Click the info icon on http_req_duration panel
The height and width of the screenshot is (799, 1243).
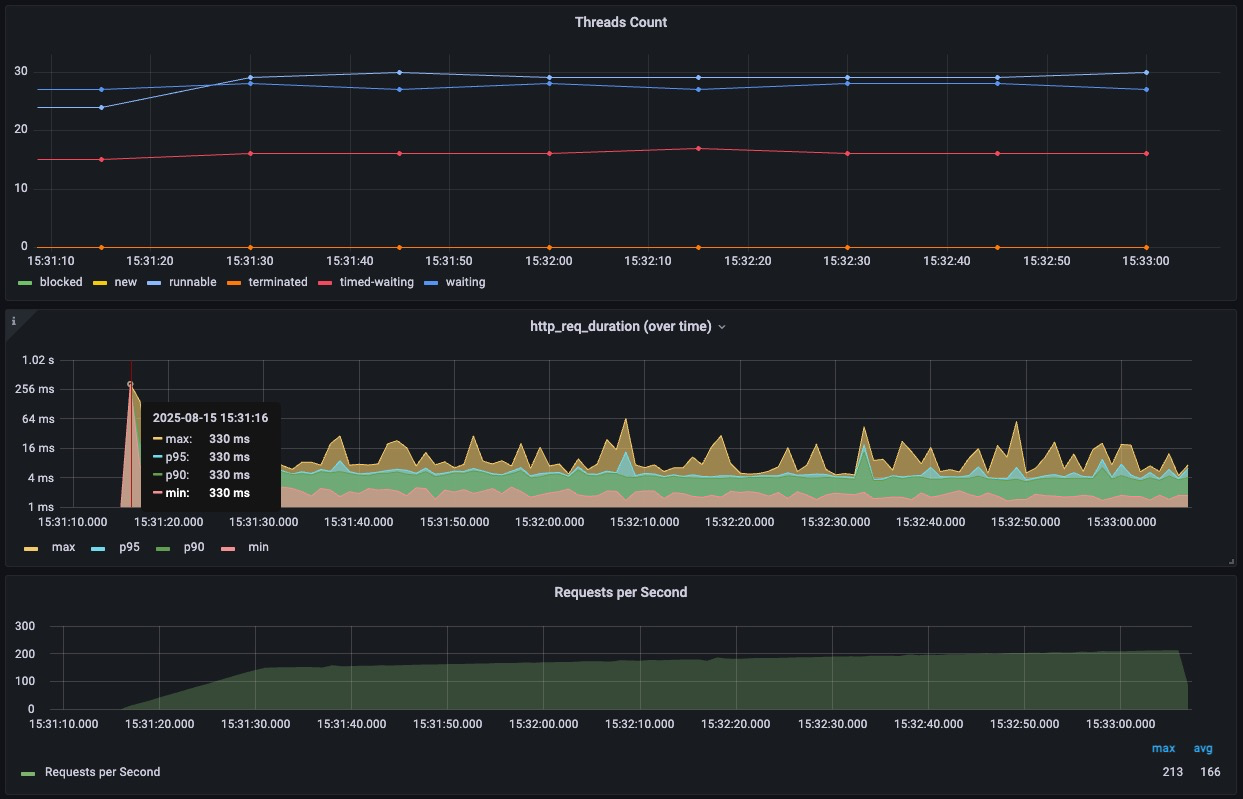coord(13,321)
